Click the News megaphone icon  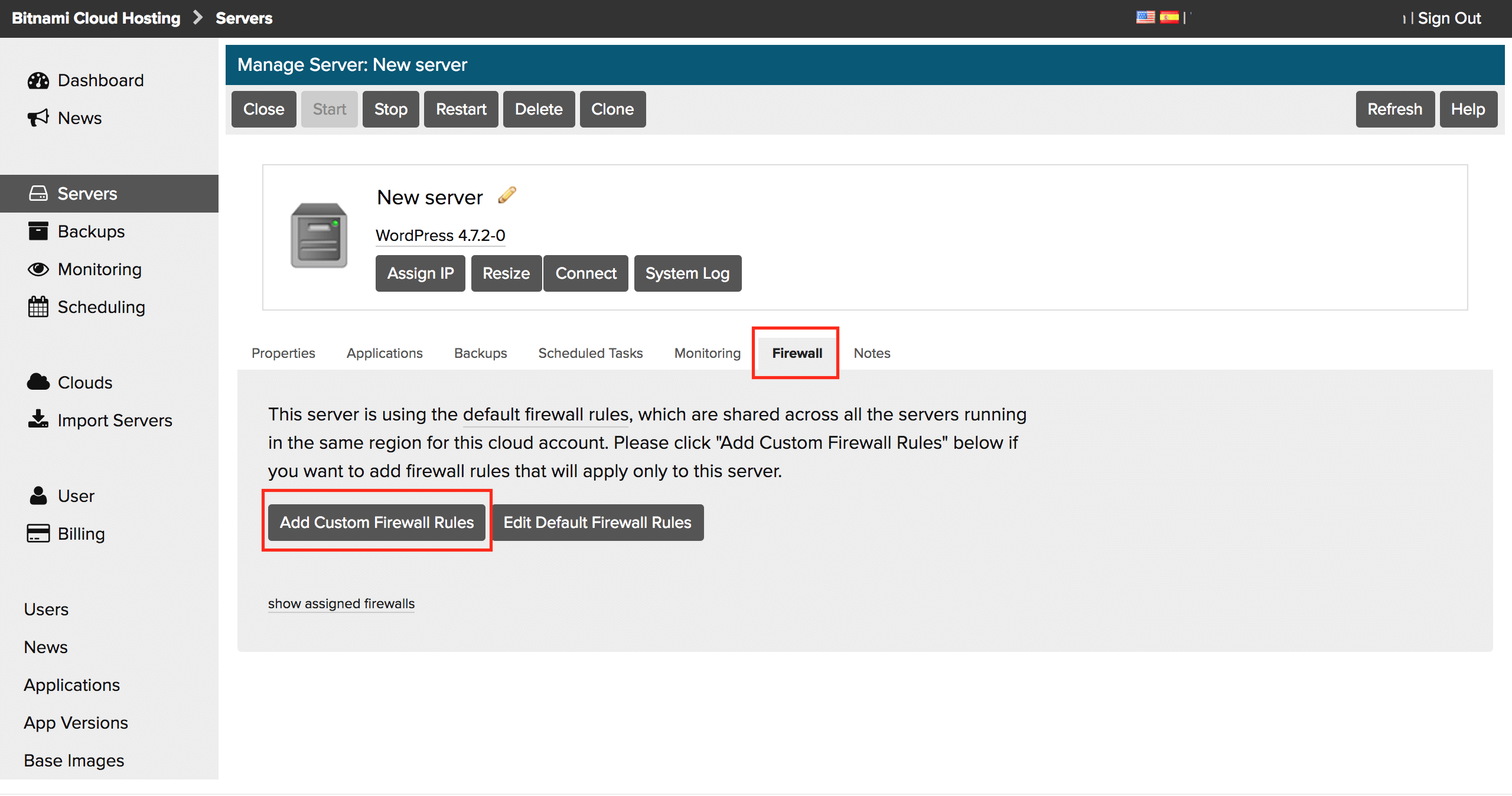38,118
